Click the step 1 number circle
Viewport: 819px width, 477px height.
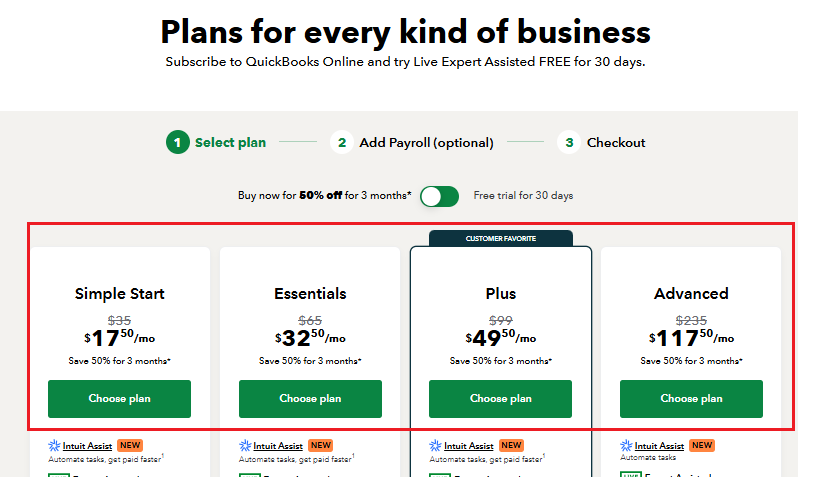pyautogui.click(x=178, y=142)
